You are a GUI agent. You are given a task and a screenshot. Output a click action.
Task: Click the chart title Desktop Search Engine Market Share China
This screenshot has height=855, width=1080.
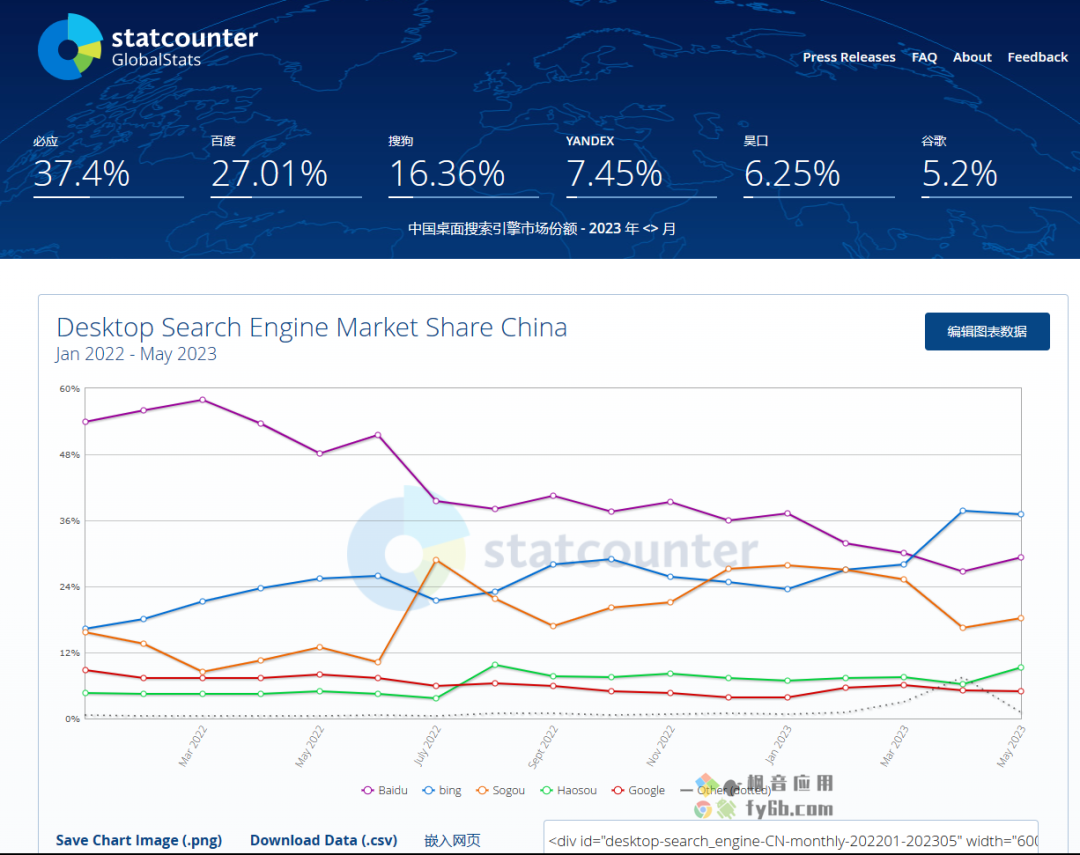[x=312, y=327]
